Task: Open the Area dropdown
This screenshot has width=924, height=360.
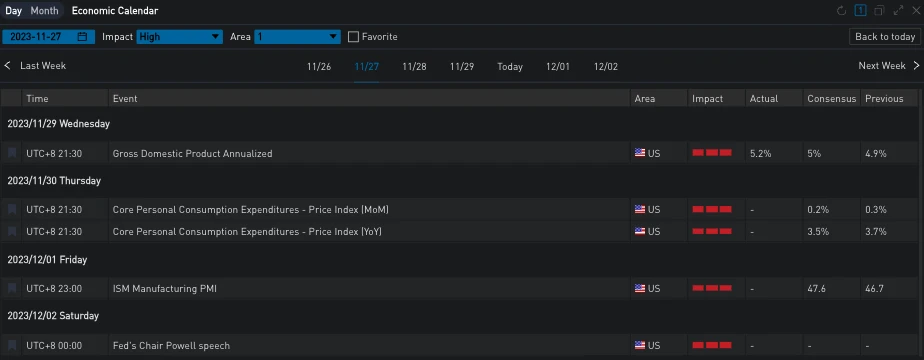Action: (x=298, y=37)
